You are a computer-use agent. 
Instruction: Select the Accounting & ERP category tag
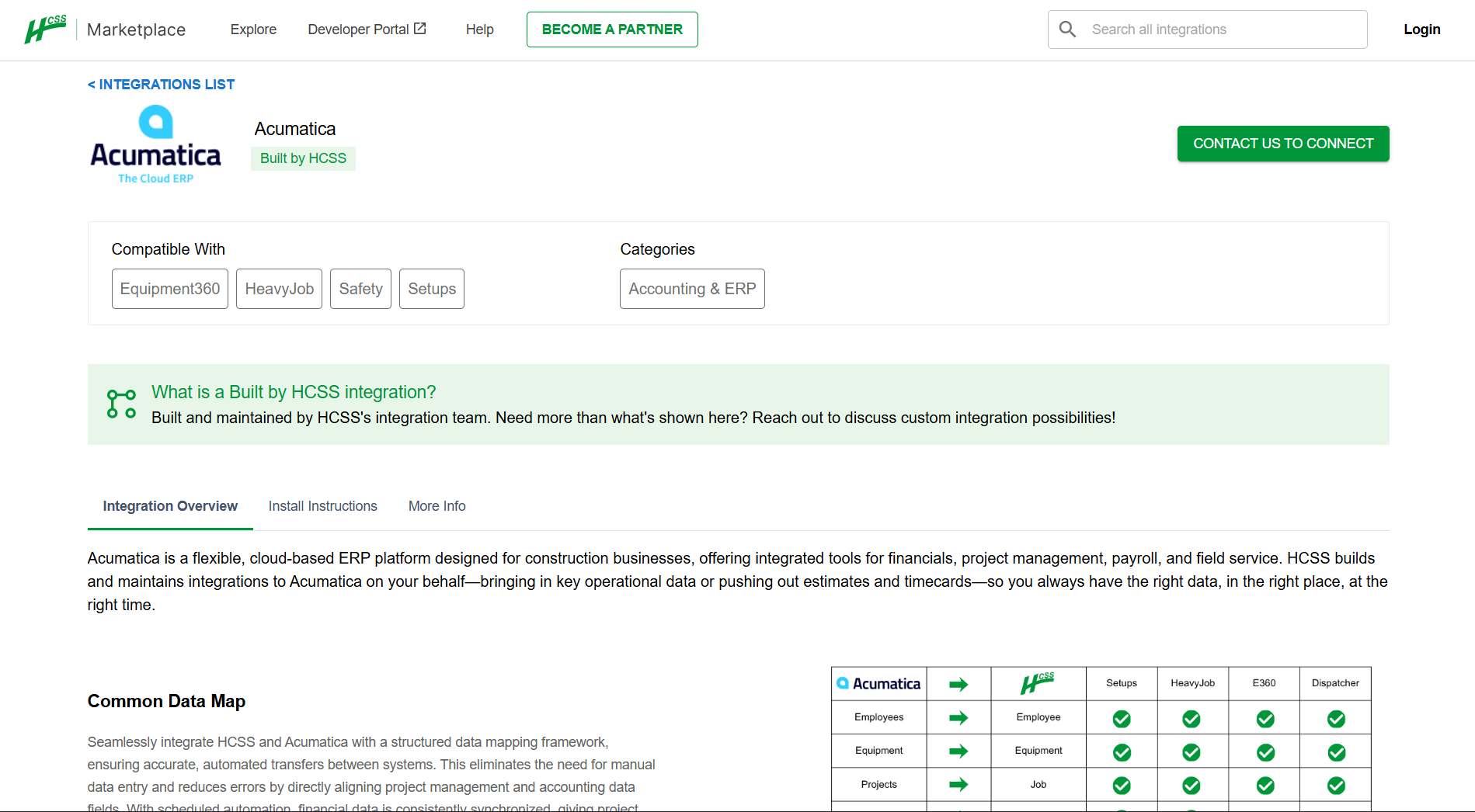[692, 289]
